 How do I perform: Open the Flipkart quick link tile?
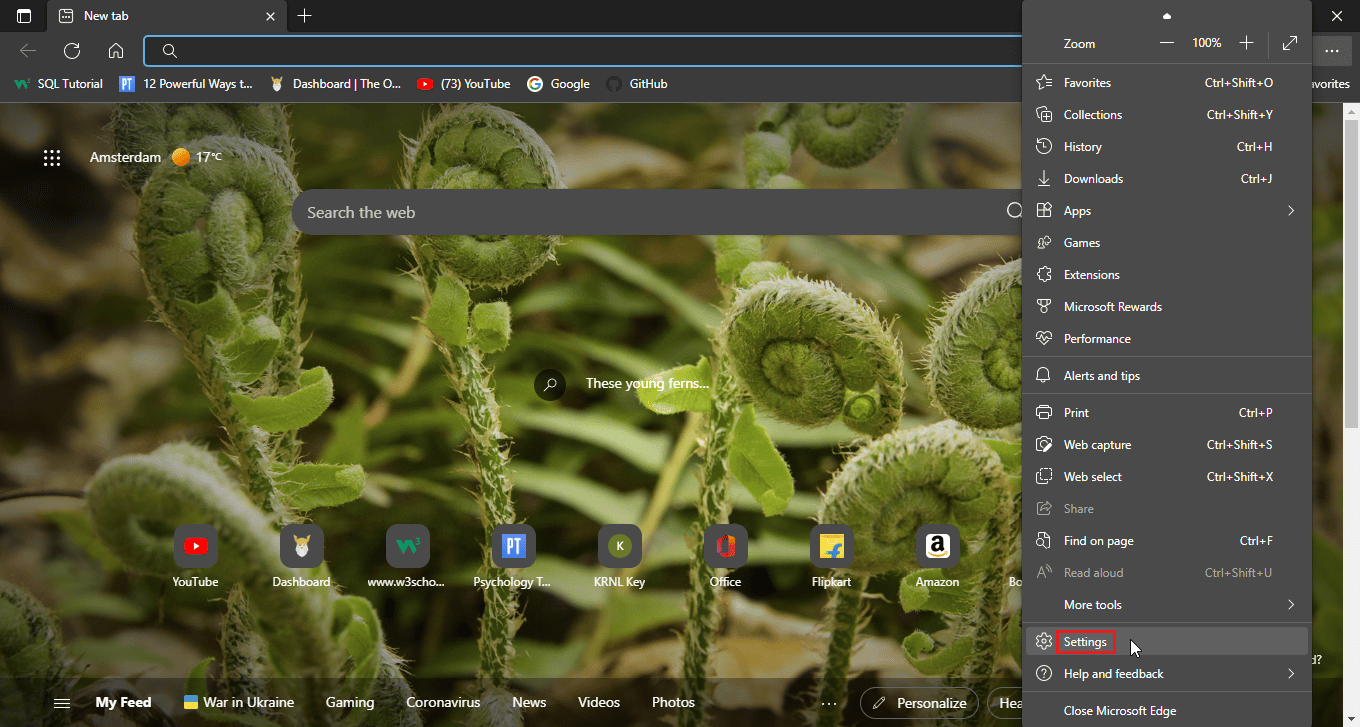(x=832, y=547)
